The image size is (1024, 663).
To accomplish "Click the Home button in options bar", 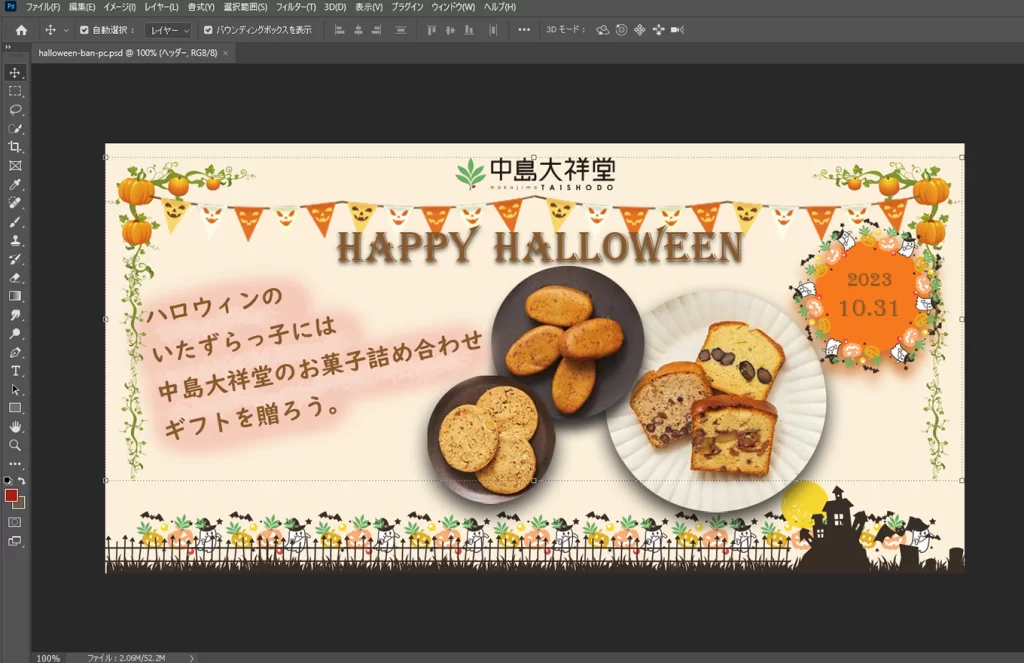I will coord(21,30).
